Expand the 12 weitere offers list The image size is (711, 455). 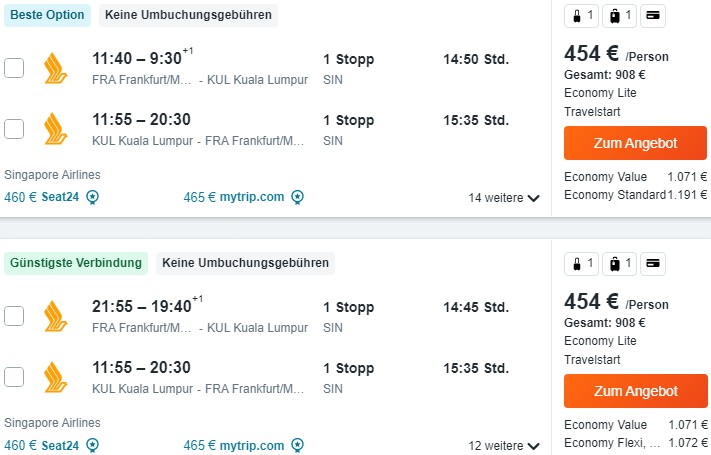(x=504, y=445)
